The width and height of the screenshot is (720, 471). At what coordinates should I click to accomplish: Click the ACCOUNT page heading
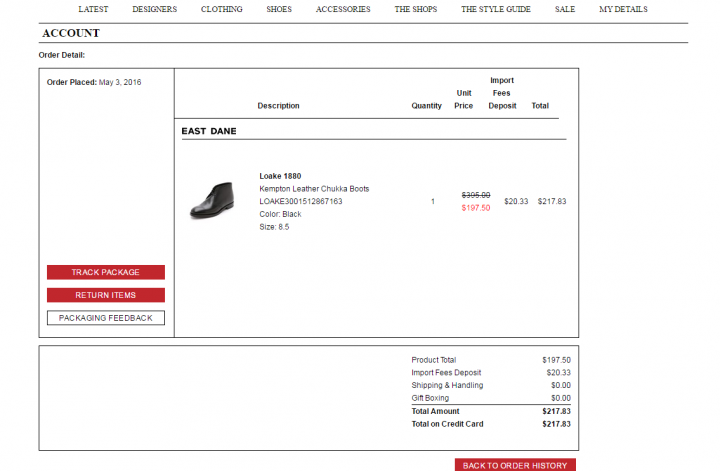[71, 33]
